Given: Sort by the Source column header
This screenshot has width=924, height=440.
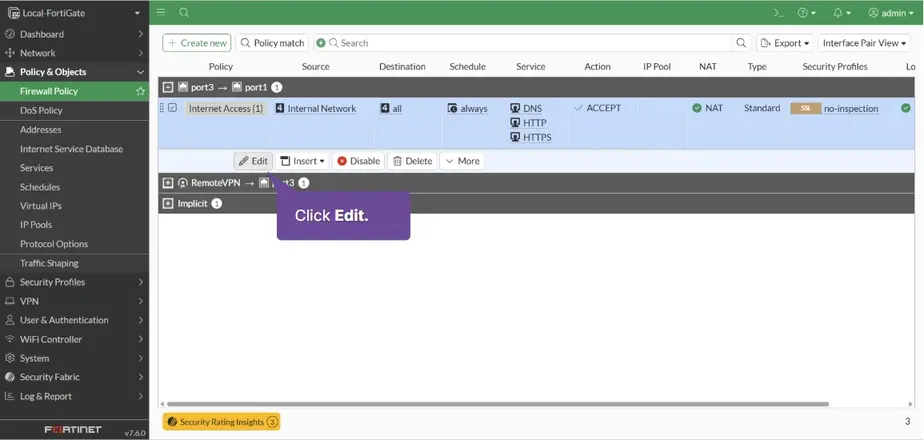Looking at the screenshot, I should [315, 67].
